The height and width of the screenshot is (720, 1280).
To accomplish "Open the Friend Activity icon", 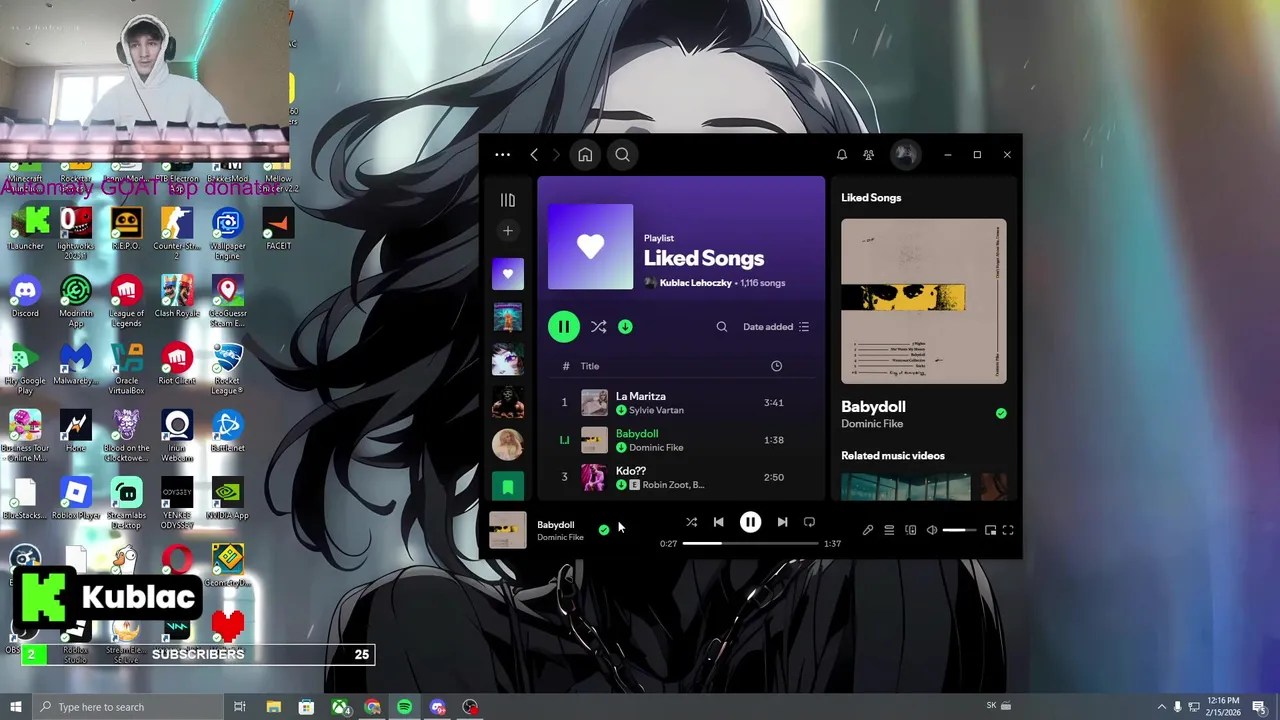I will (x=868, y=155).
